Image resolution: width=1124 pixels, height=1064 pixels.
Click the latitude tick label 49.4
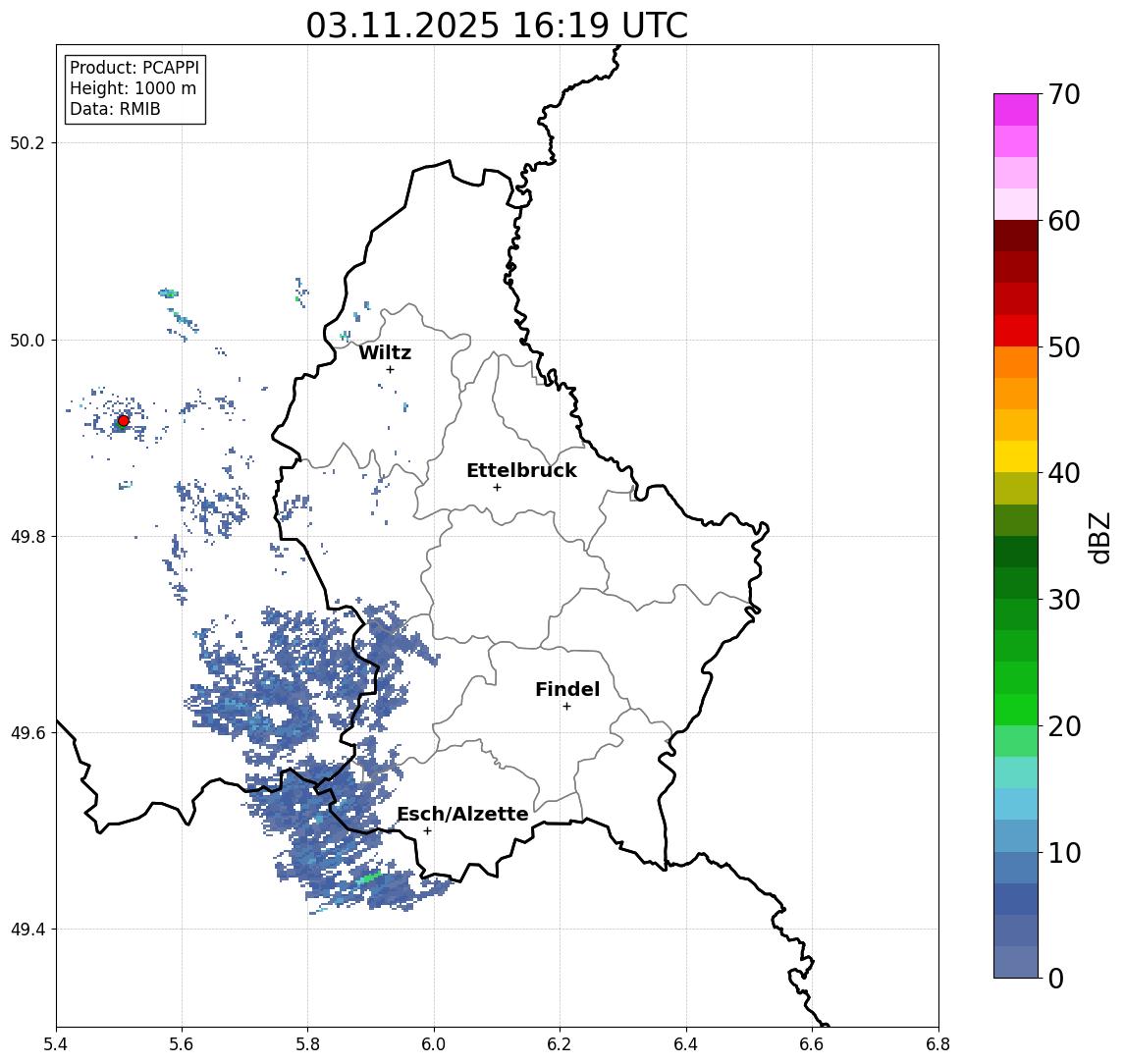pos(27,930)
